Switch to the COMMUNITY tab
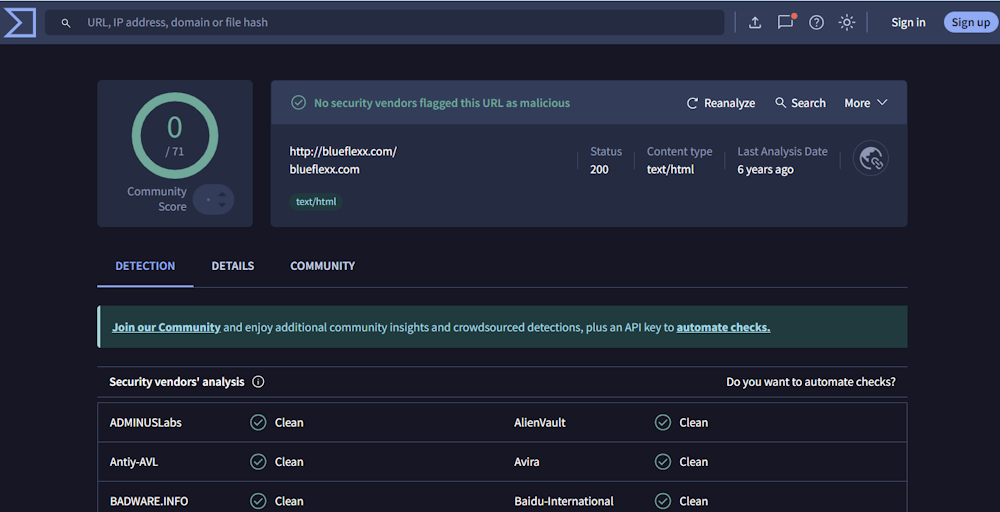Screen dimensions: 1000x512 (323, 266)
